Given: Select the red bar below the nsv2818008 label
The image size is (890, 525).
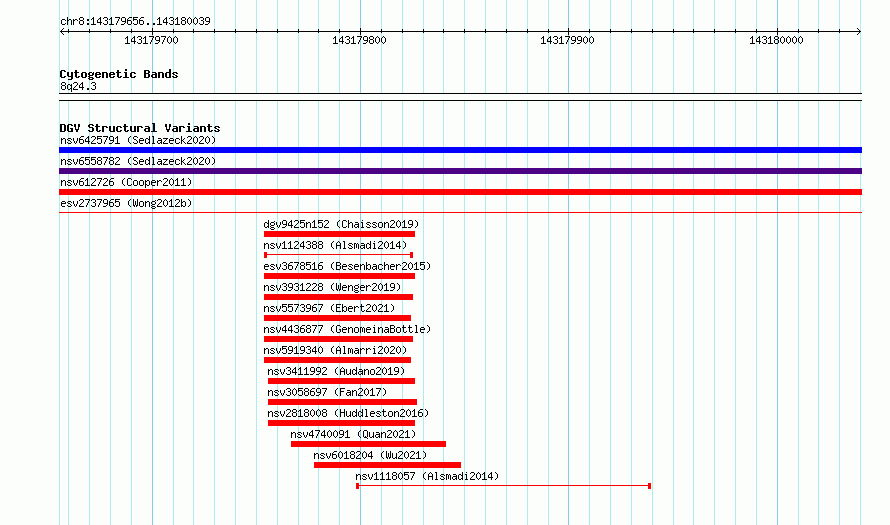Looking at the screenshot, I should [341, 423].
